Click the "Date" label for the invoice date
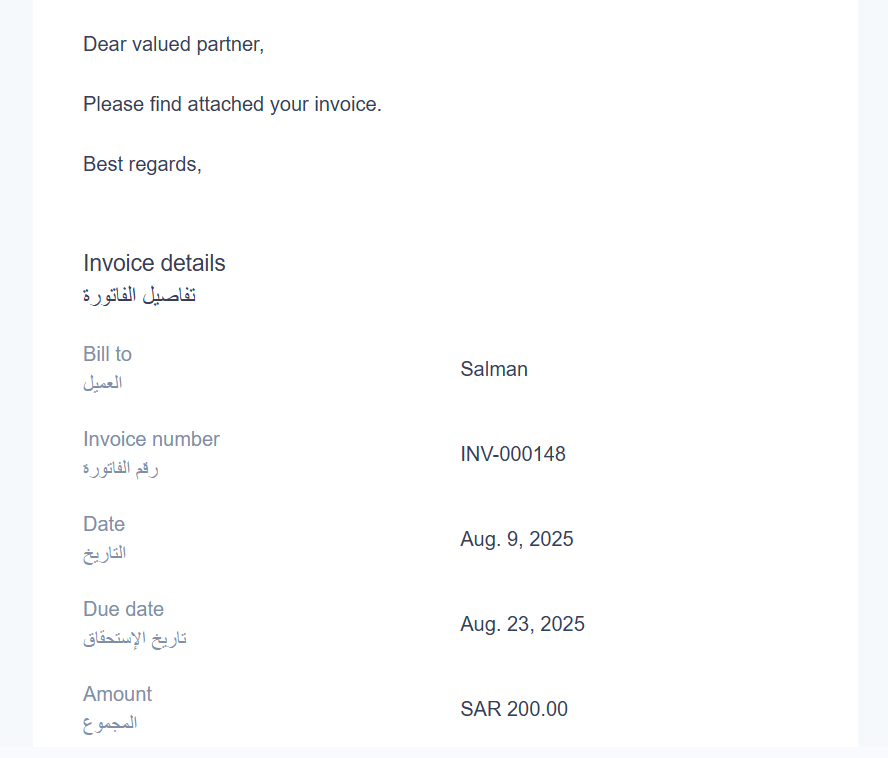Image resolution: width=888 pixels, height=758 pixels. (x=104, y=524)
